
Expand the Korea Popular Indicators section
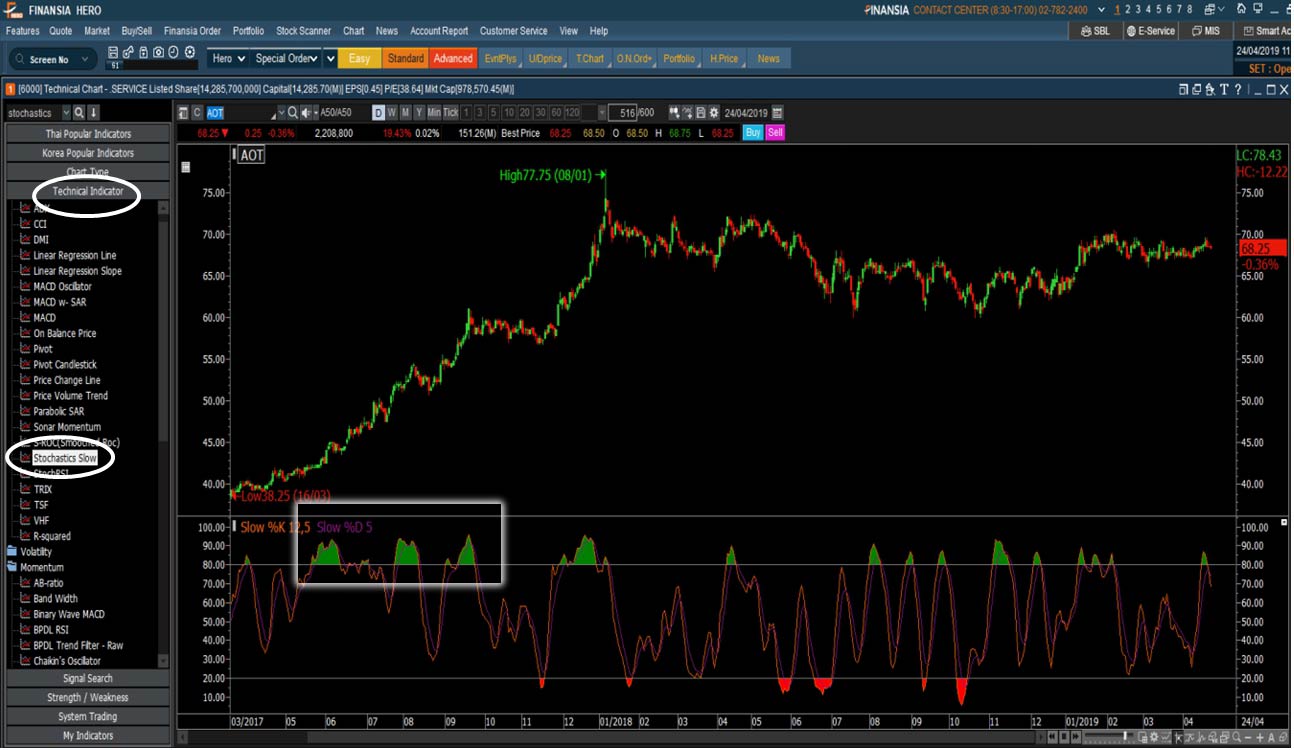coord(88,153)
